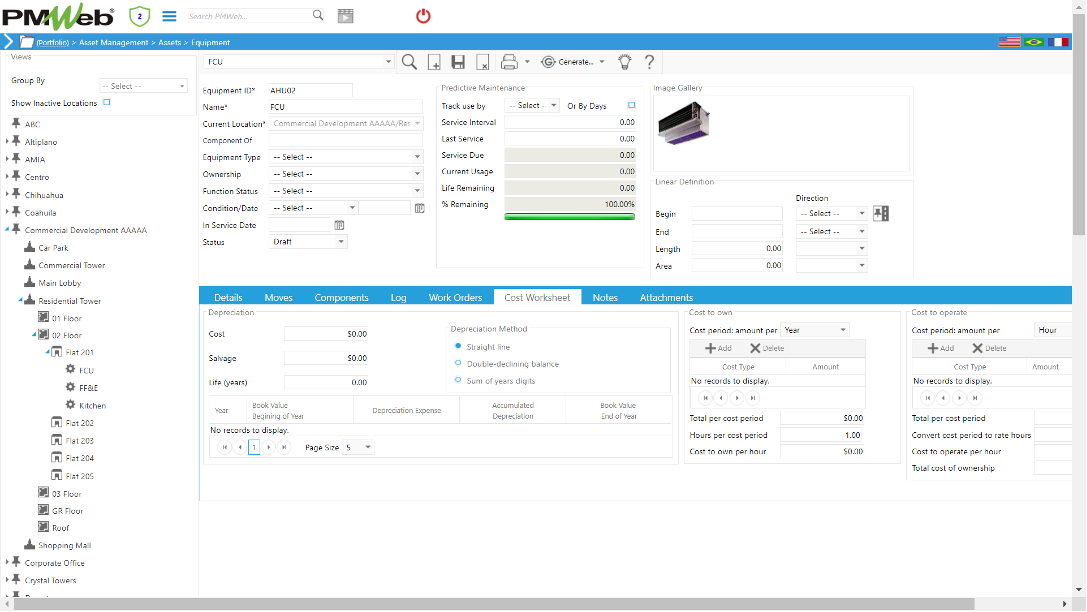Switch language to French flag

pos(1058,42)
